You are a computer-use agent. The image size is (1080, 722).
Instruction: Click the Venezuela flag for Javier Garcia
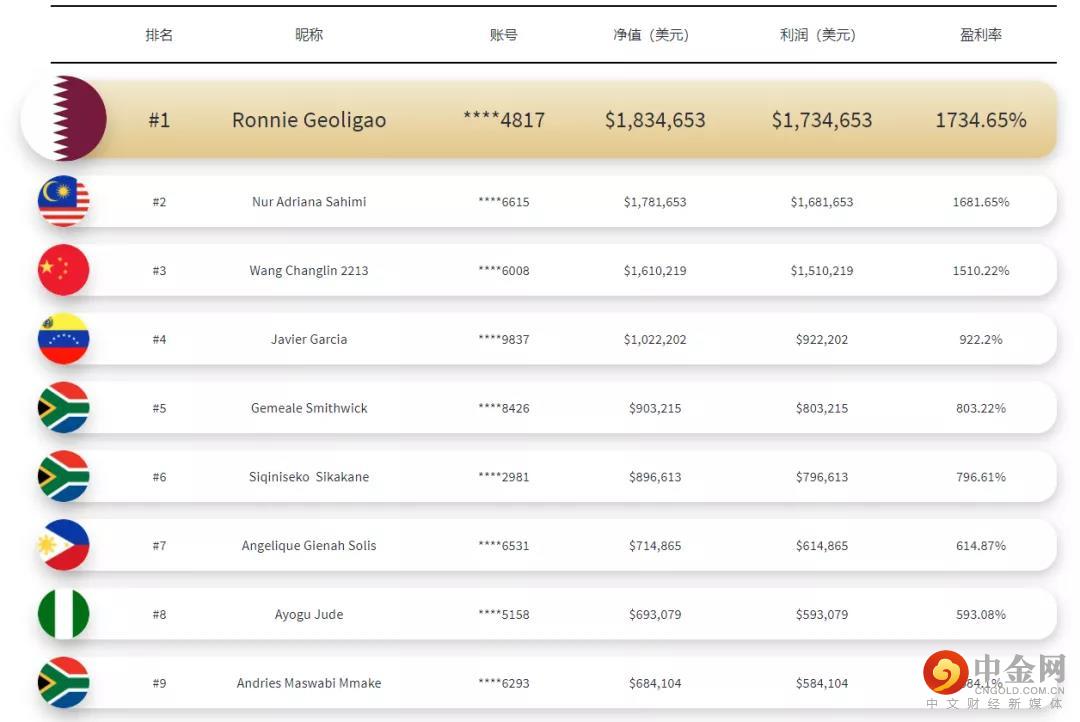[x=63, y=339]
